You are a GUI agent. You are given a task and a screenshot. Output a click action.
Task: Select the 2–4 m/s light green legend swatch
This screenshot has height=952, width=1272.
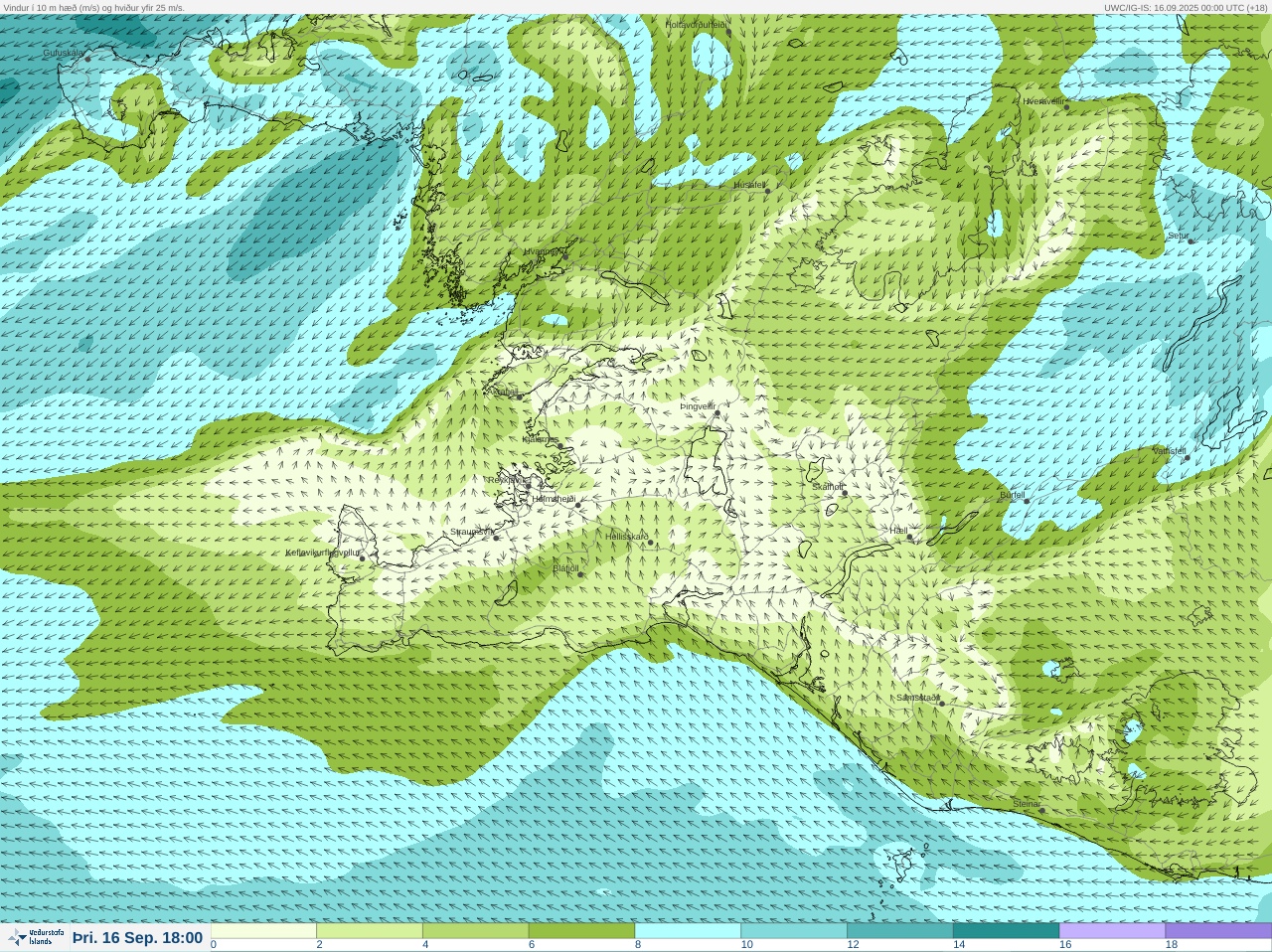370,931
